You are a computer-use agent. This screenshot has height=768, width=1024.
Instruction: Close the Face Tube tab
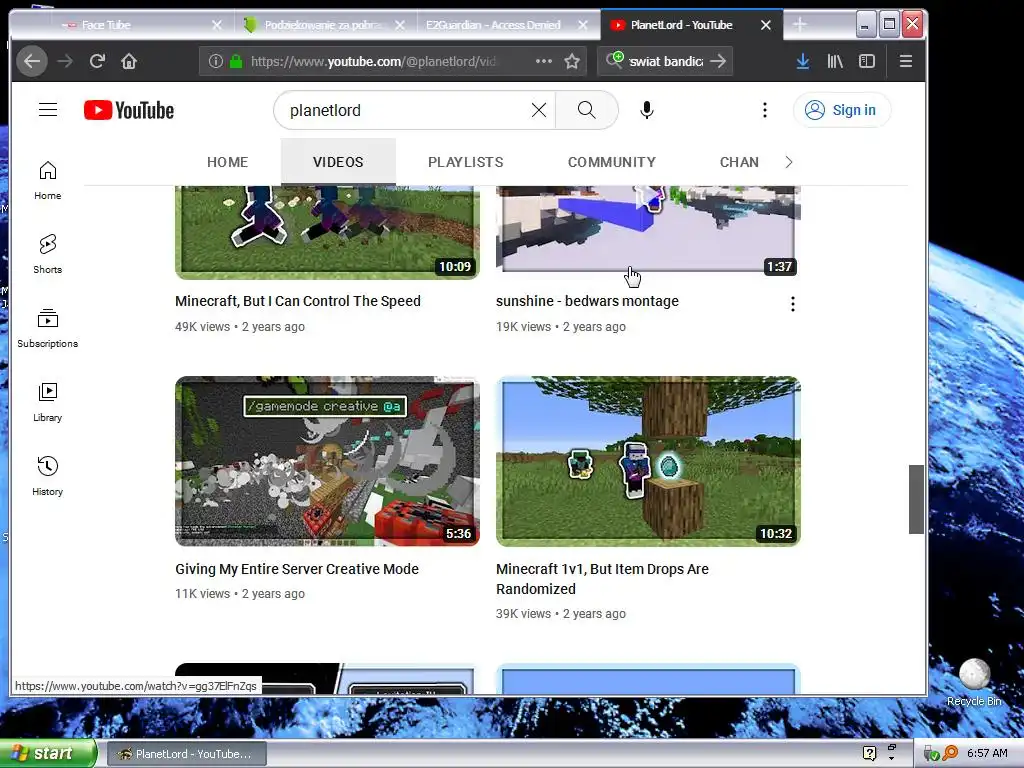pos(217,25)
